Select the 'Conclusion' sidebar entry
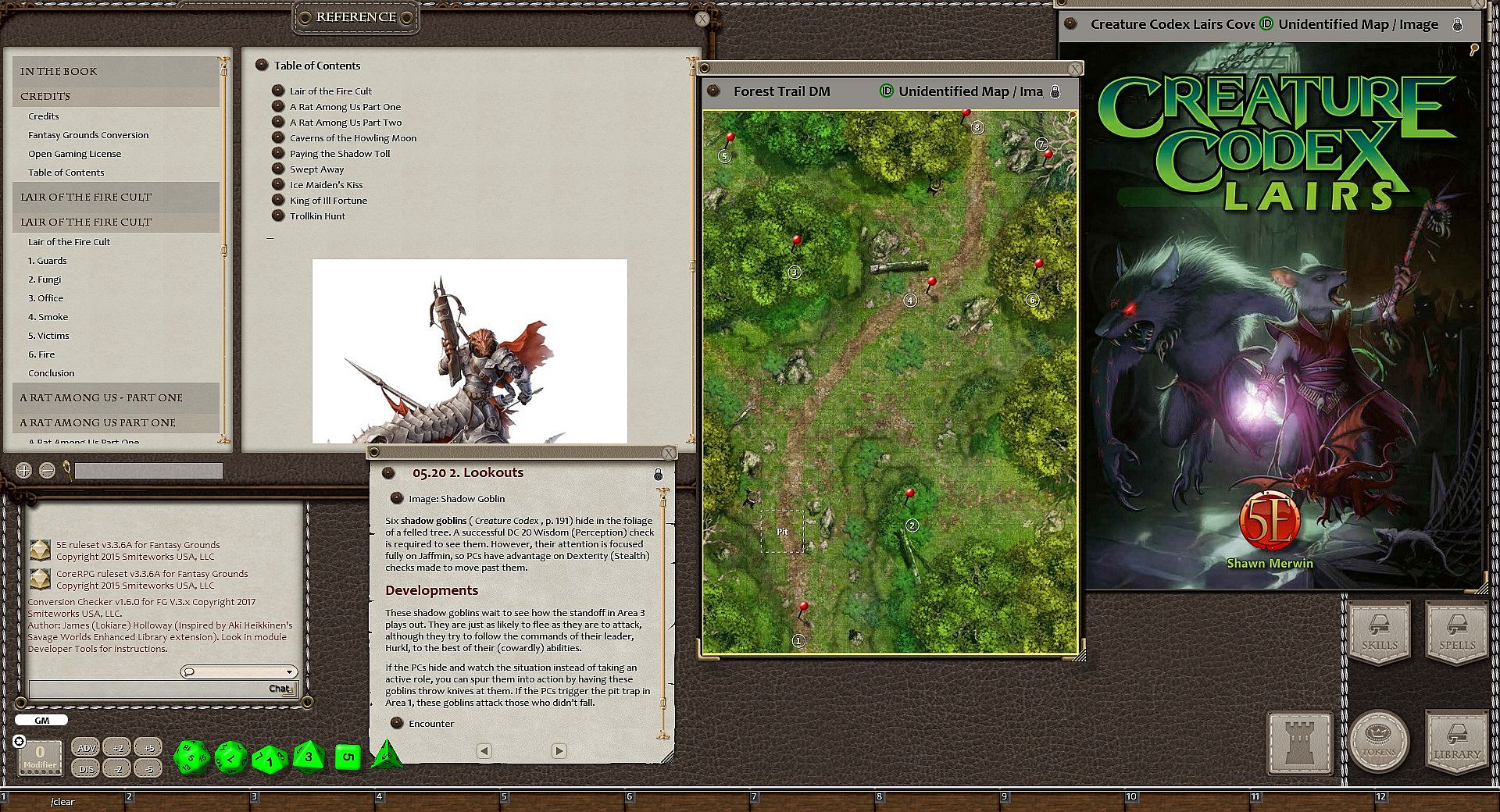 click(52, 373)
